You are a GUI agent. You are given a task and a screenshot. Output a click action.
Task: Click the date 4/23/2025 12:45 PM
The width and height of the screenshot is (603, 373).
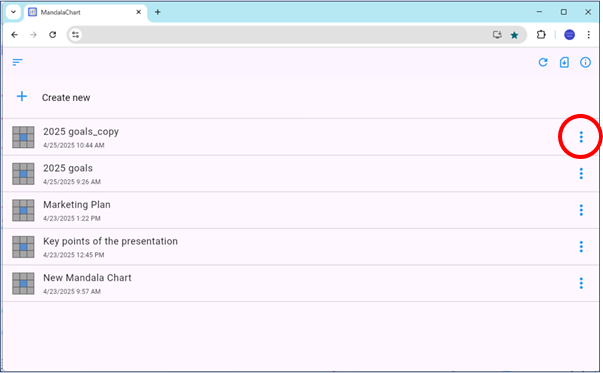[x=74, y=255]
